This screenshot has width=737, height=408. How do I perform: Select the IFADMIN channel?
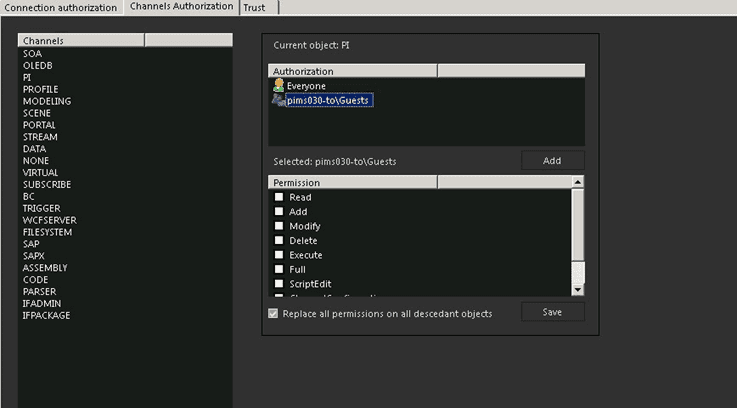click(x=42, y=304)
